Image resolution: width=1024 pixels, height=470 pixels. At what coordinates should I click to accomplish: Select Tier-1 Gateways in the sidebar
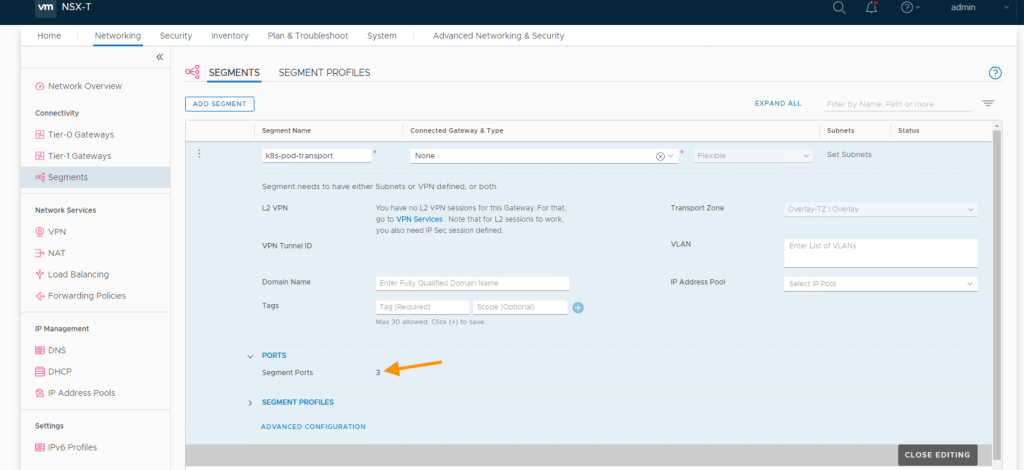click(80, 156)
